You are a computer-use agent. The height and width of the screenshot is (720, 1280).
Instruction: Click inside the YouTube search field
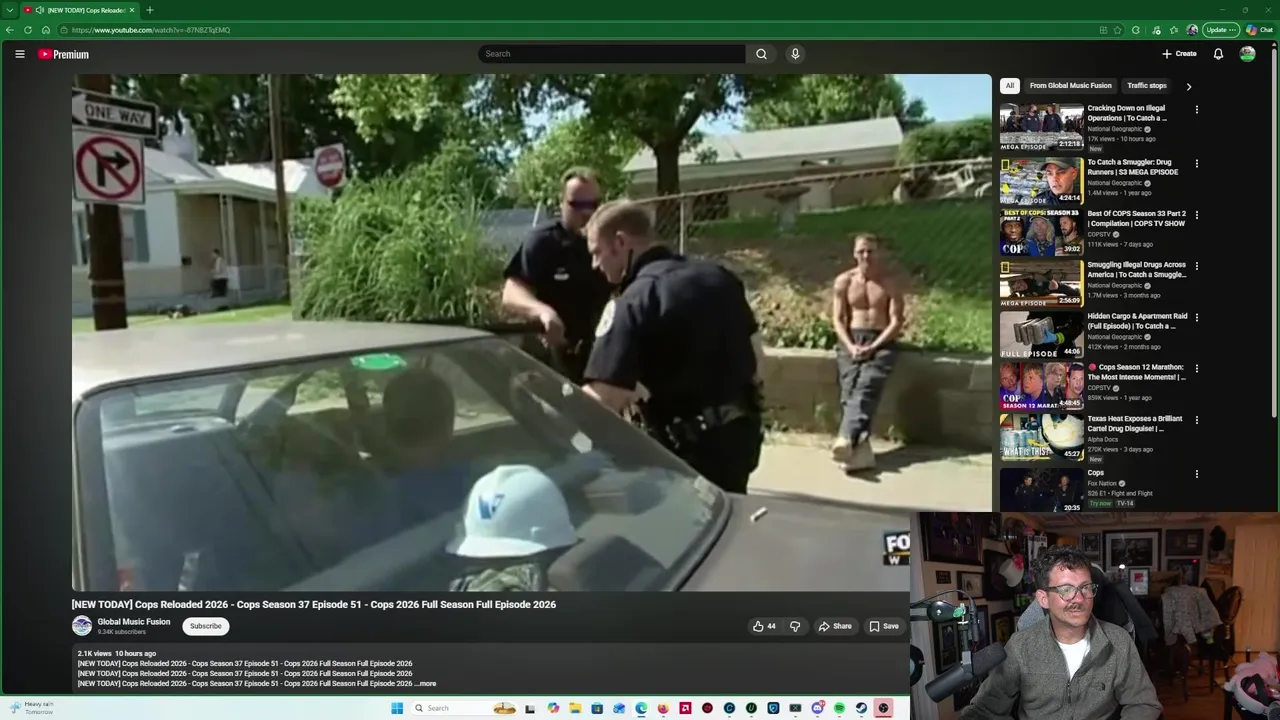[612, 54]
